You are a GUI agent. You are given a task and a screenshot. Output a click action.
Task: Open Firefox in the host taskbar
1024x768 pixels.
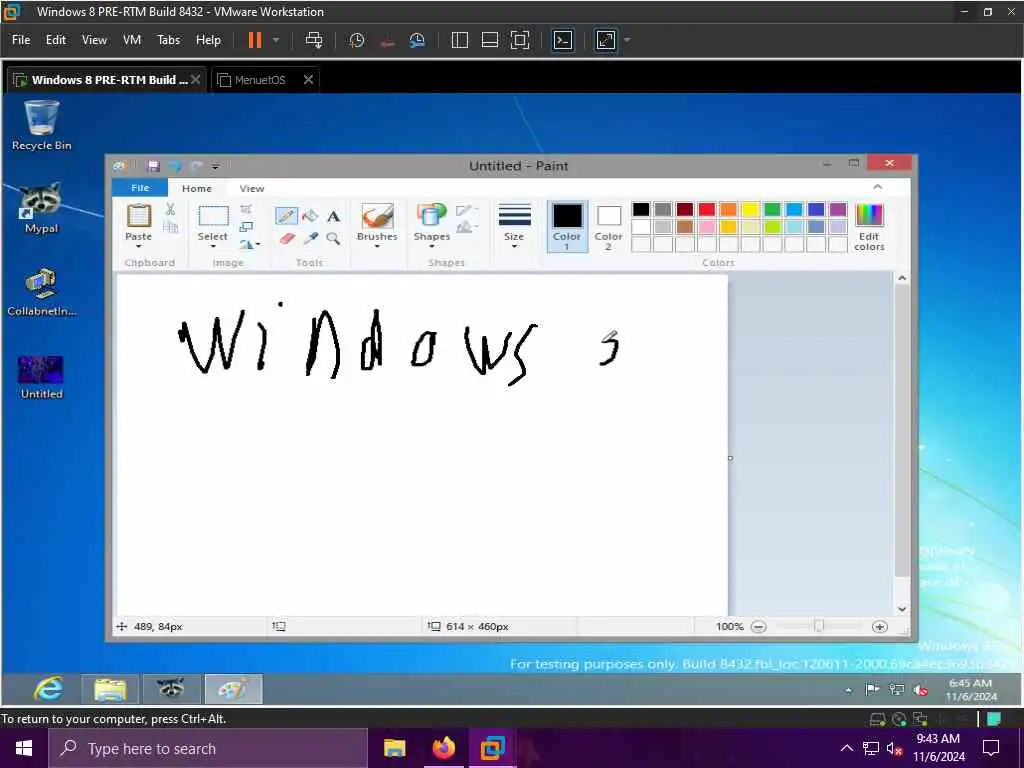pos(443,748)
